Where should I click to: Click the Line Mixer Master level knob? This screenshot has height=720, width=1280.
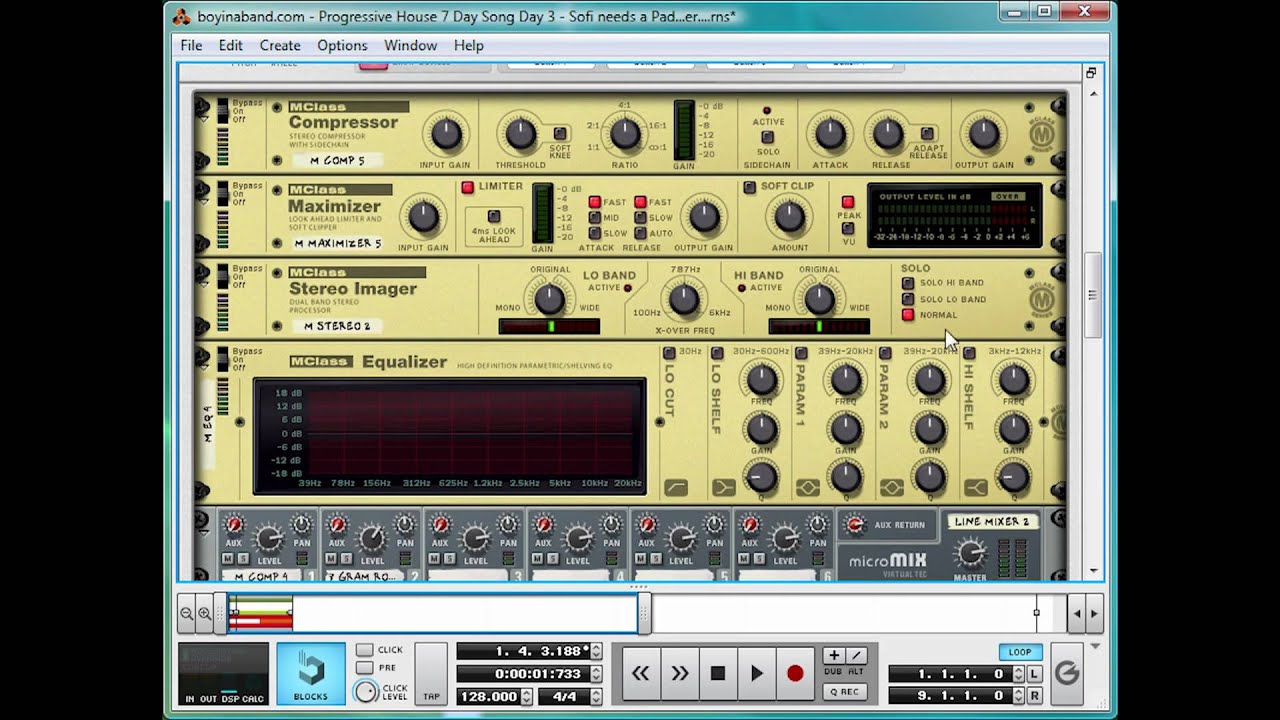click(969, 553)
